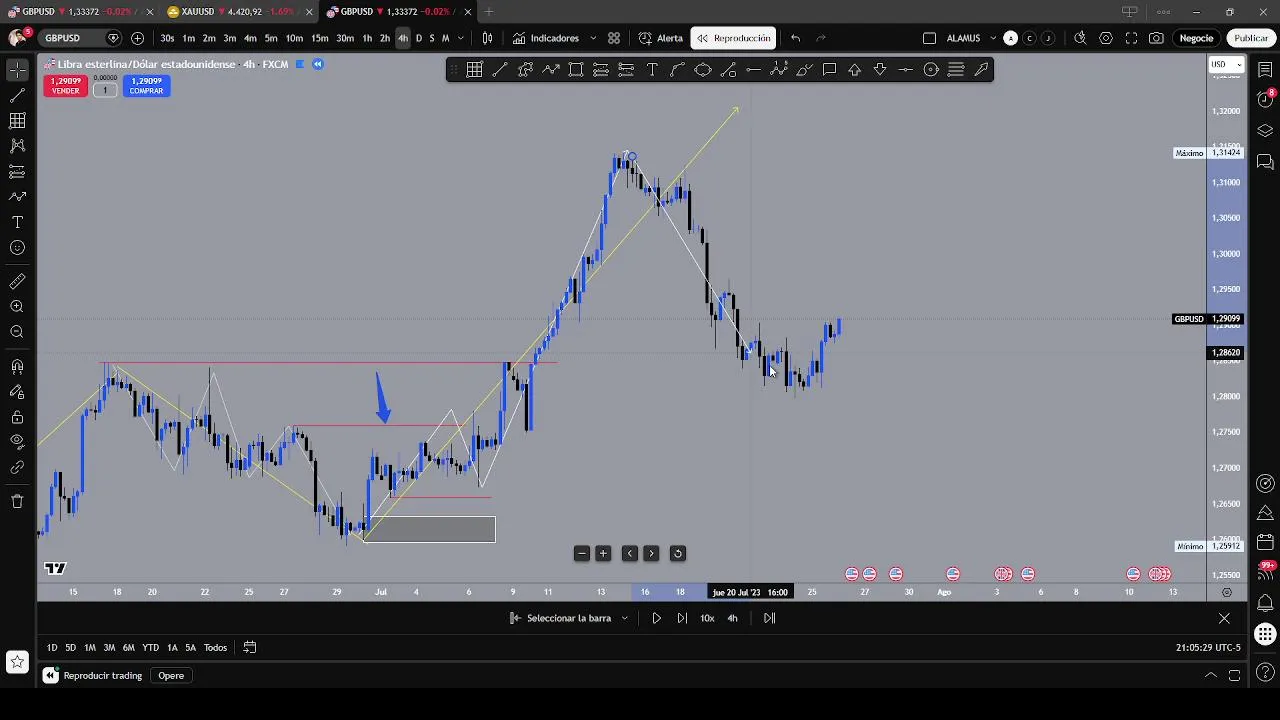This screenshot has height=720, width=1280.
Task: Select arrow up marker in floating toolbar
Action: pos(855,70)
